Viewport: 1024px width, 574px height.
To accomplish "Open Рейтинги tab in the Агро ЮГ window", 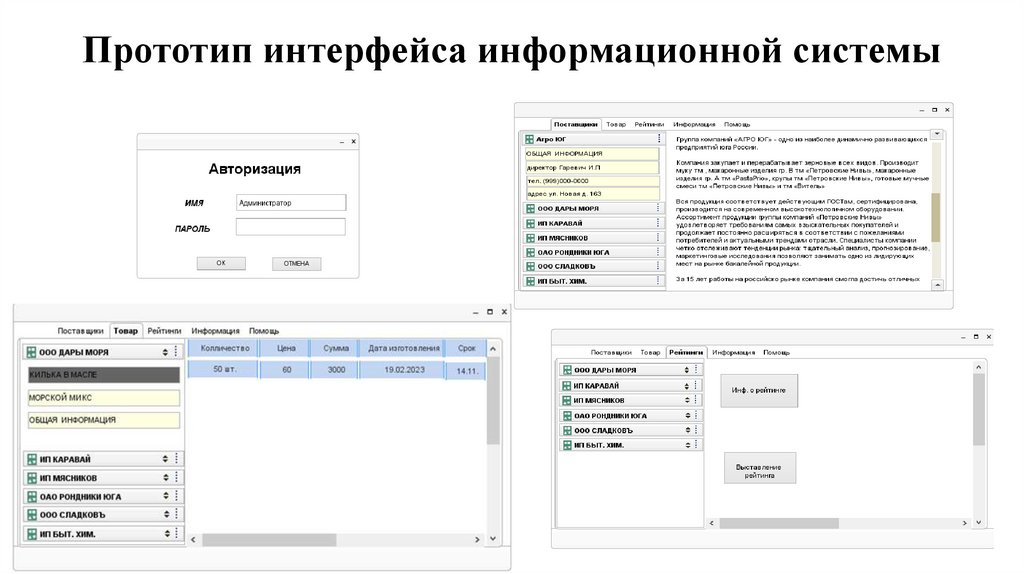I will pos(649,124).
